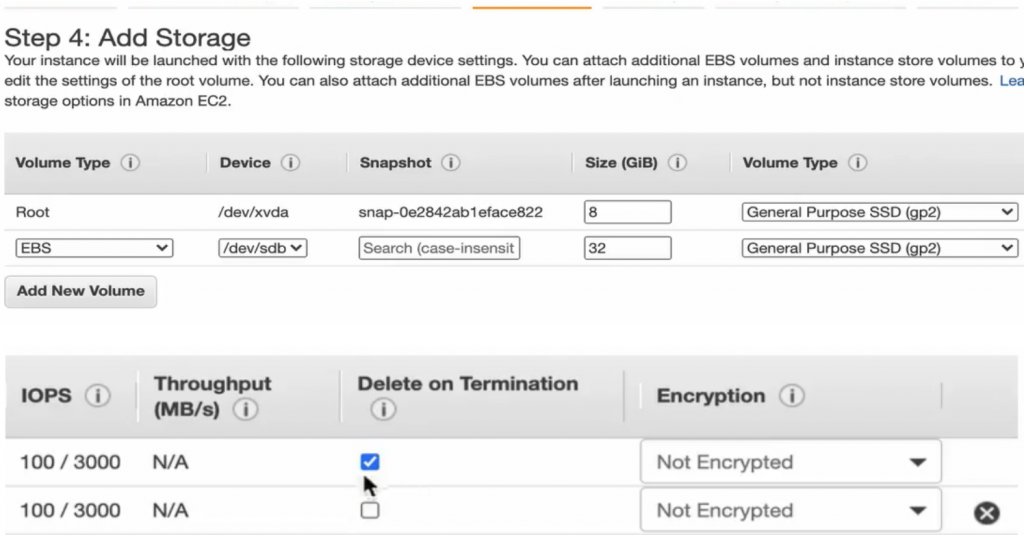The height and width of the screenshot is (535, 1024).
Task: Open the /dev/sdb device dropdown
Action: (x=262, y=248)
